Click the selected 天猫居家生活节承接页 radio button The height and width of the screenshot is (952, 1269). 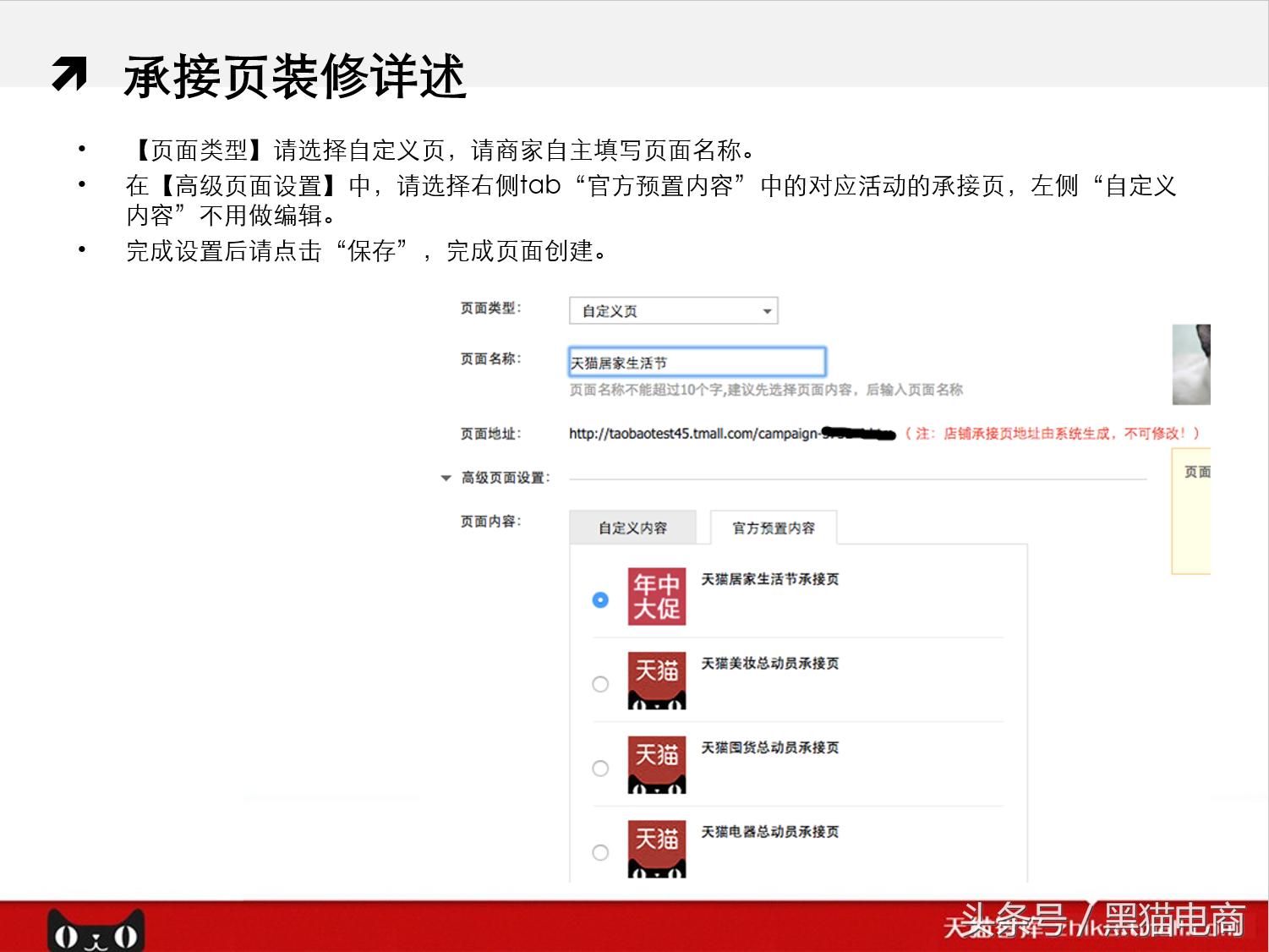[600, 600]
